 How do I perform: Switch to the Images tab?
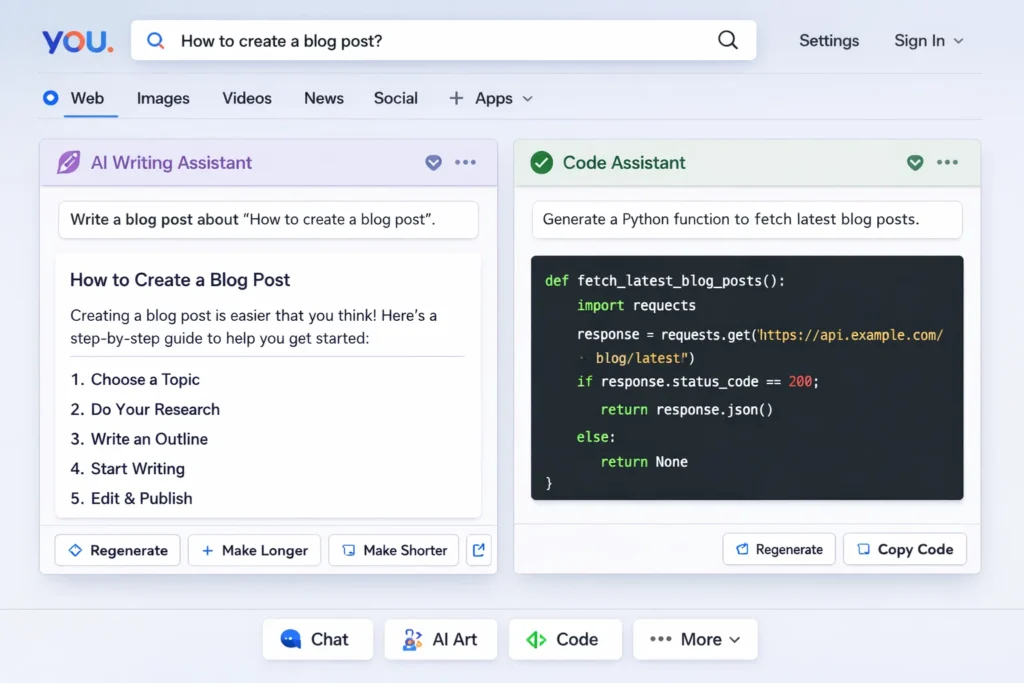[x=162, y=98]
